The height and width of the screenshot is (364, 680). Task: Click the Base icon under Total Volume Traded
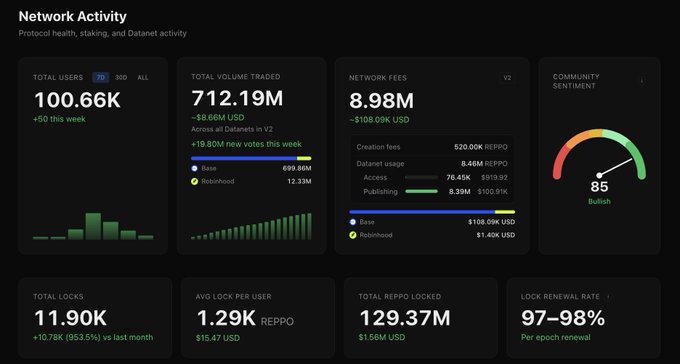194,168
